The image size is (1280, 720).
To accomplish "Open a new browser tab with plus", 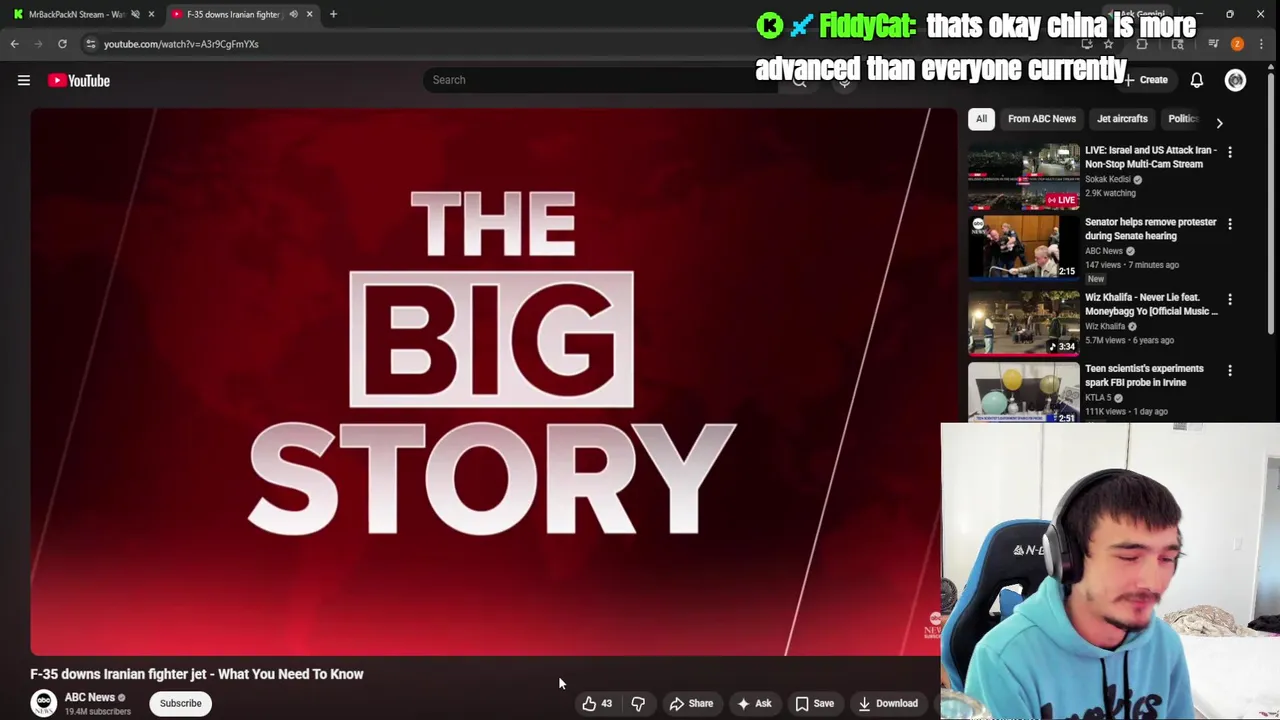I will [333, 14].
